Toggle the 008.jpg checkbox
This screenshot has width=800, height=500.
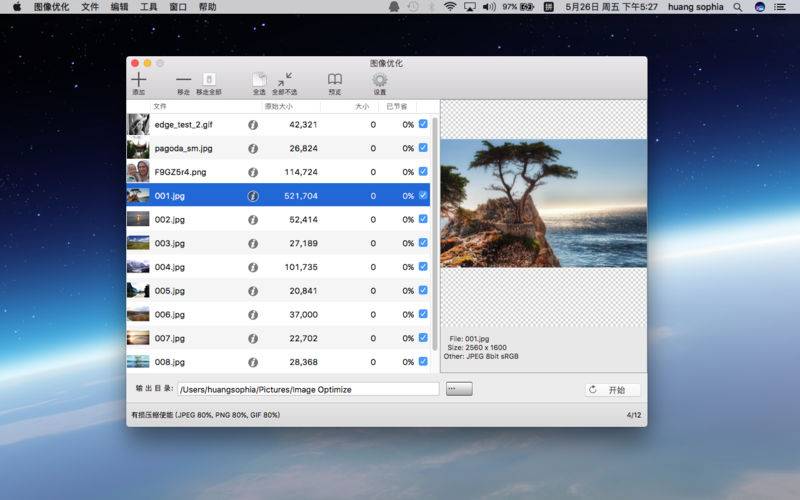coord(423,361)
